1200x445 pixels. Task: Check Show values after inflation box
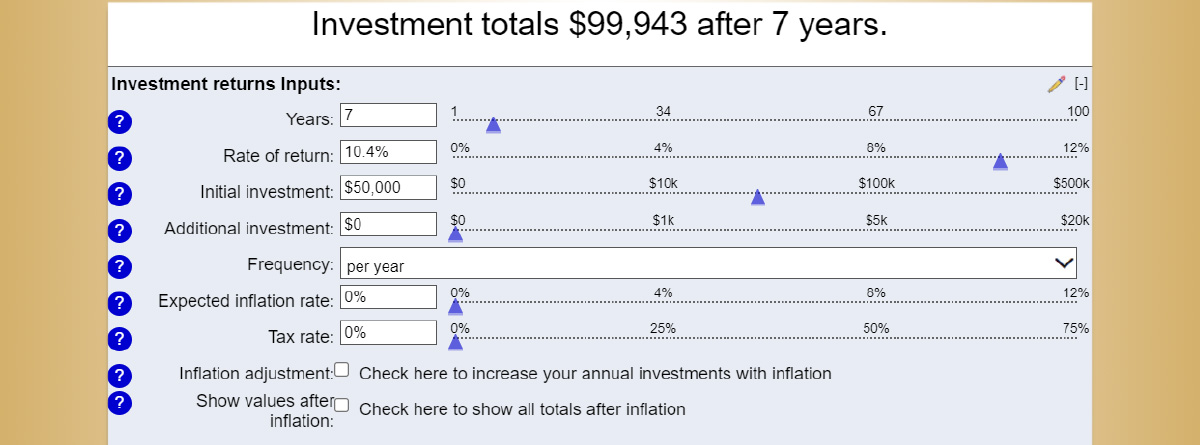coord(342,405)
